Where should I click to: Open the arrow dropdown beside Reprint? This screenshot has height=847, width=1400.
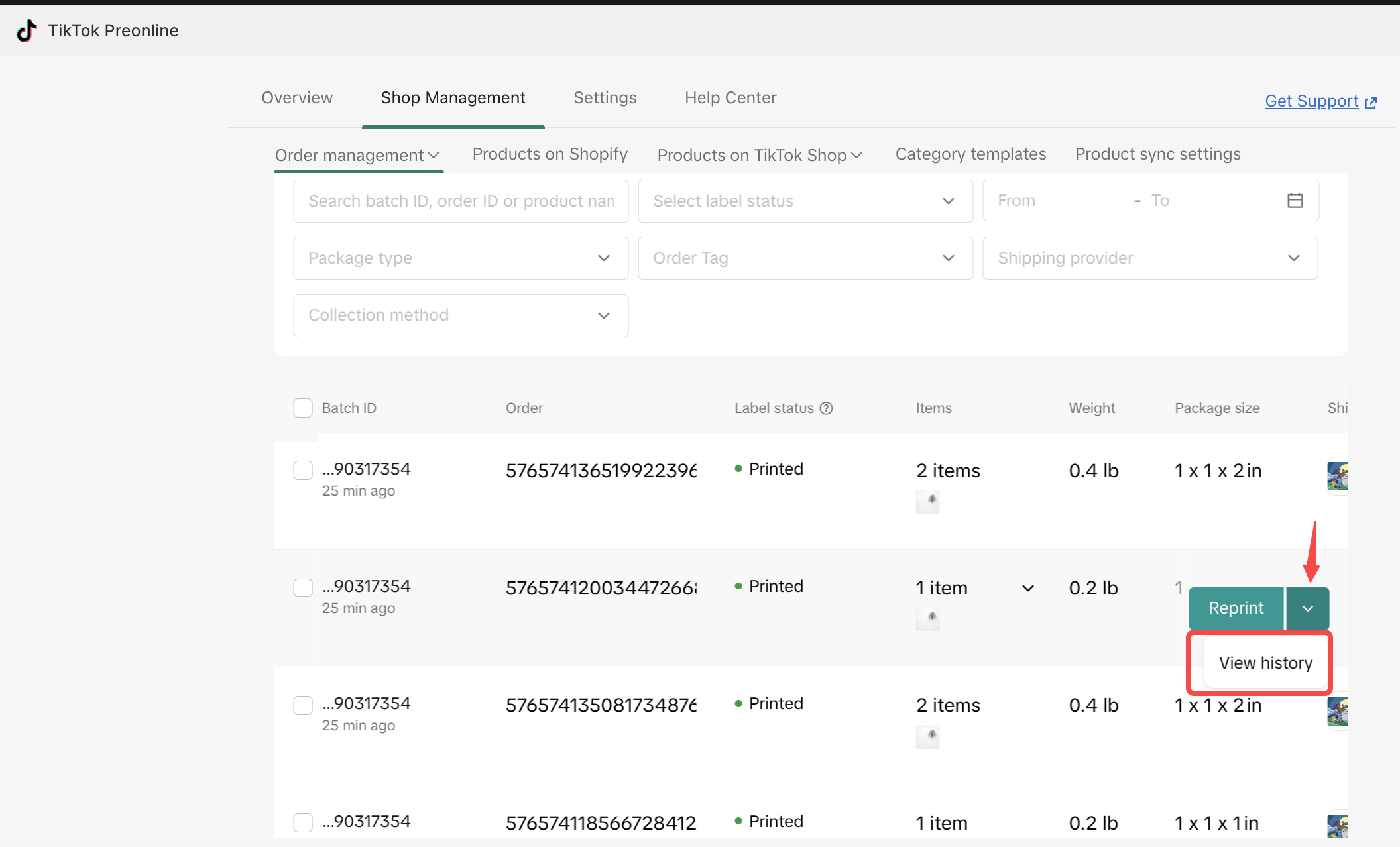1307,608
